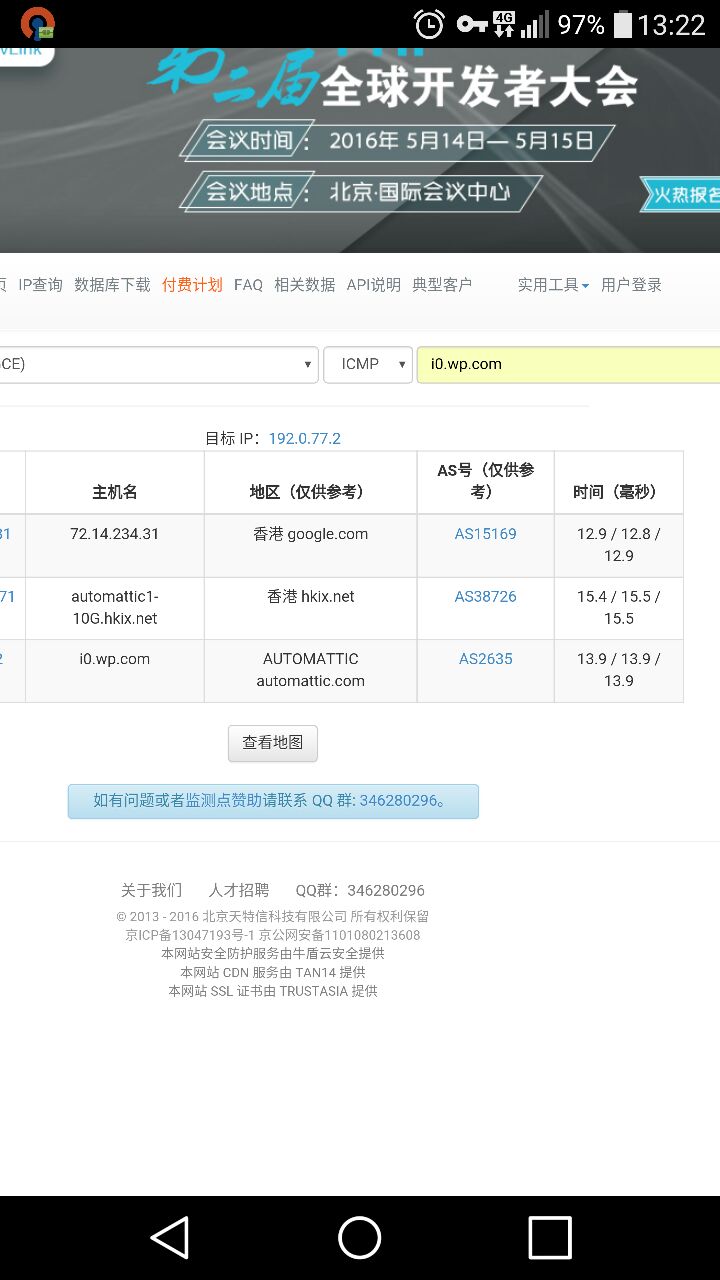
Task: Tap the TAN14 CDN service footer line
Action: click(x=273, y=972)
